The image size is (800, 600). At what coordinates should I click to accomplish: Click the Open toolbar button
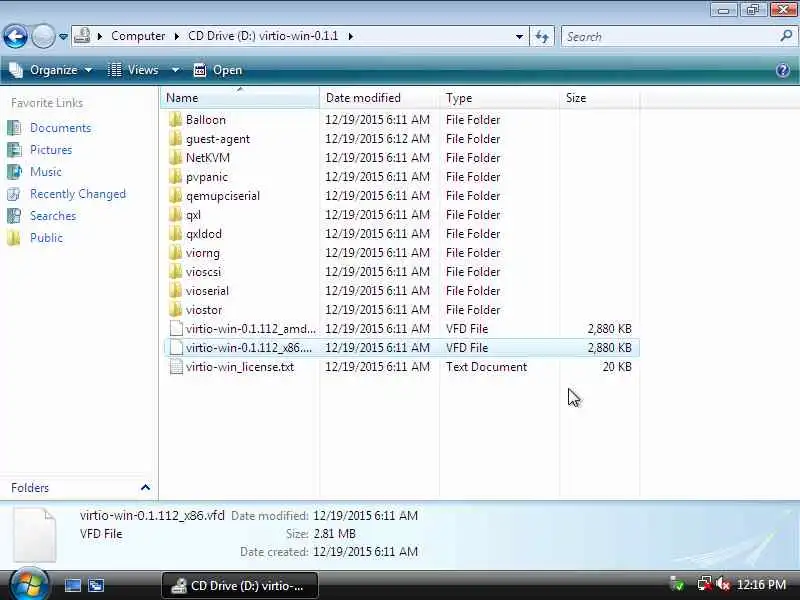(x=218, y=70)
